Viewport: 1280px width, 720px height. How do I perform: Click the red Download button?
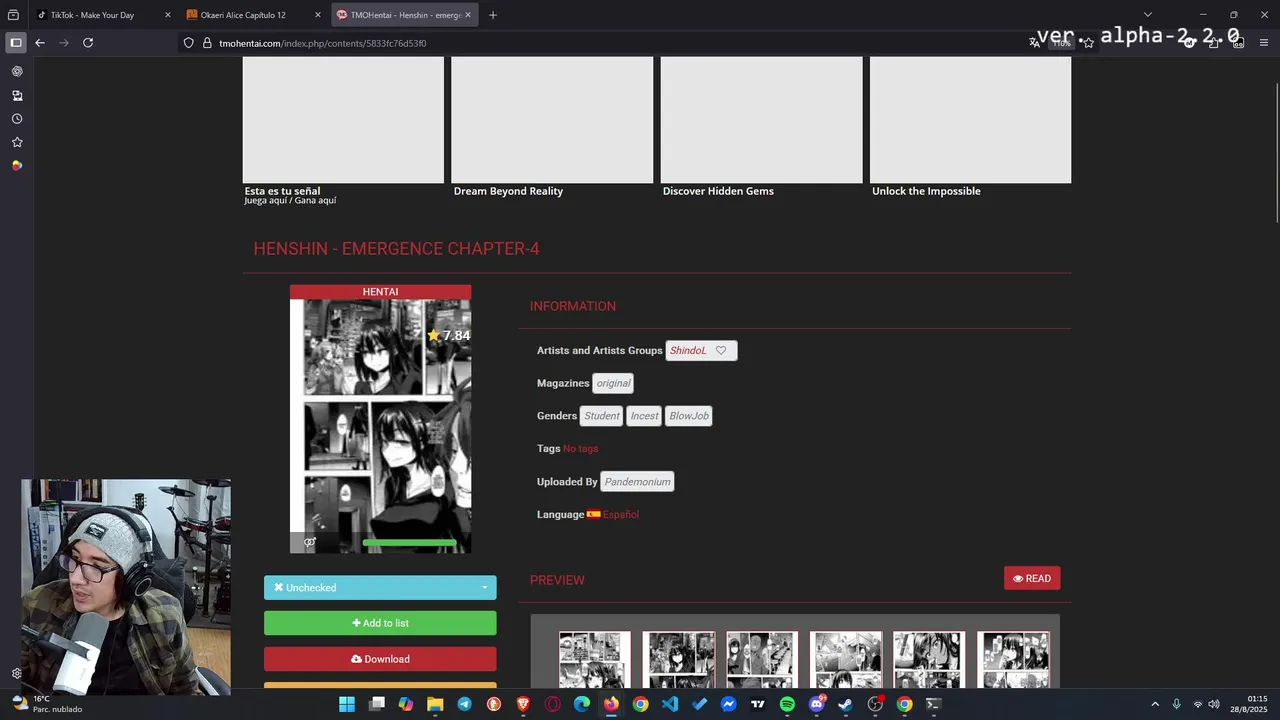coord(380,659)
